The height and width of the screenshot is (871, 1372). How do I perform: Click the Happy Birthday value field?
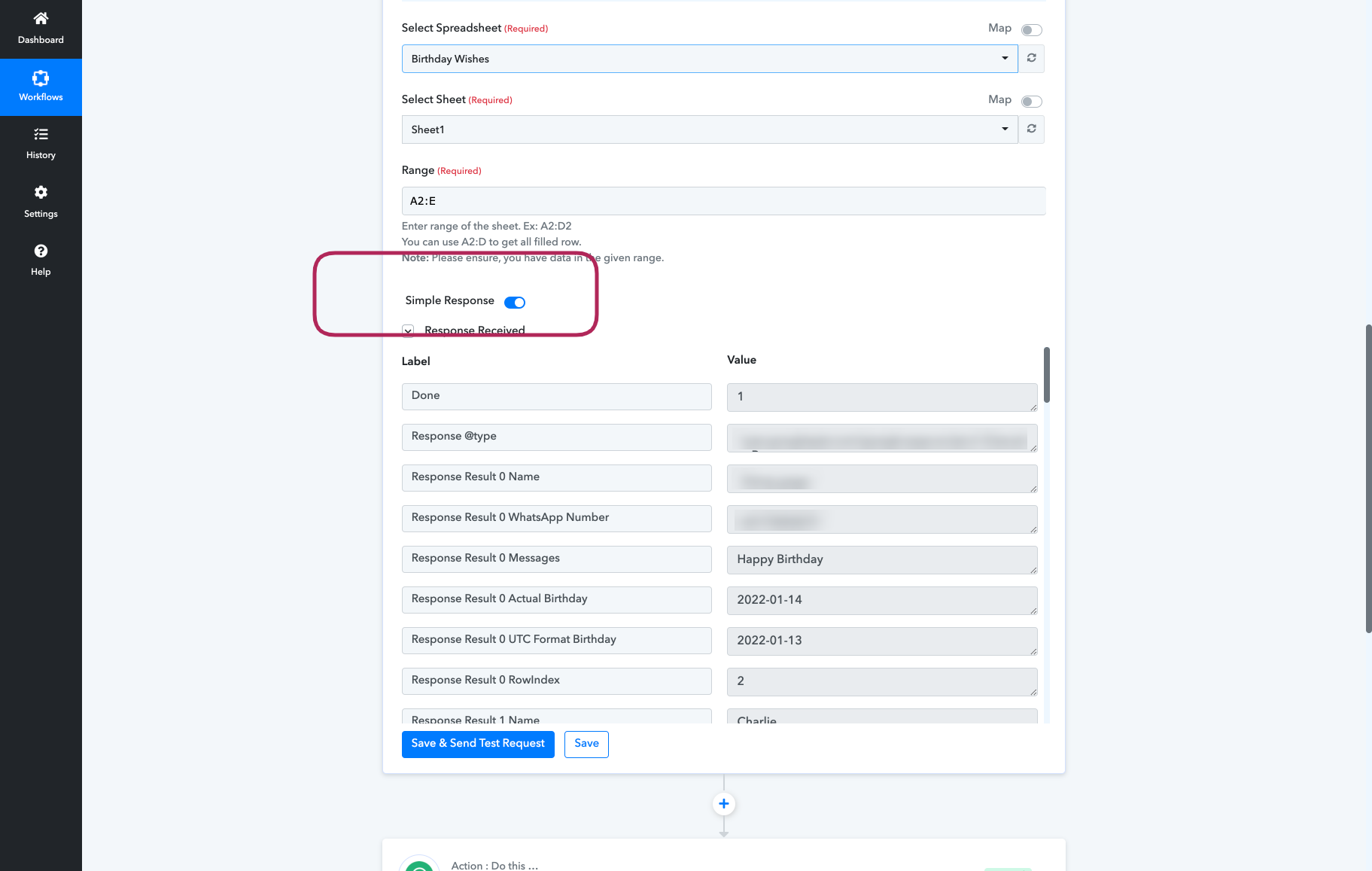tap(882, 559)
